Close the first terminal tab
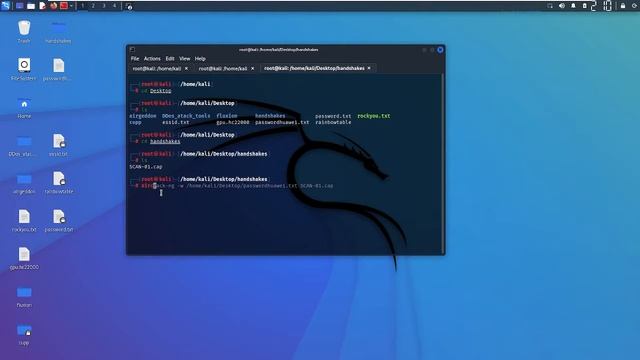 coord(187,69)
